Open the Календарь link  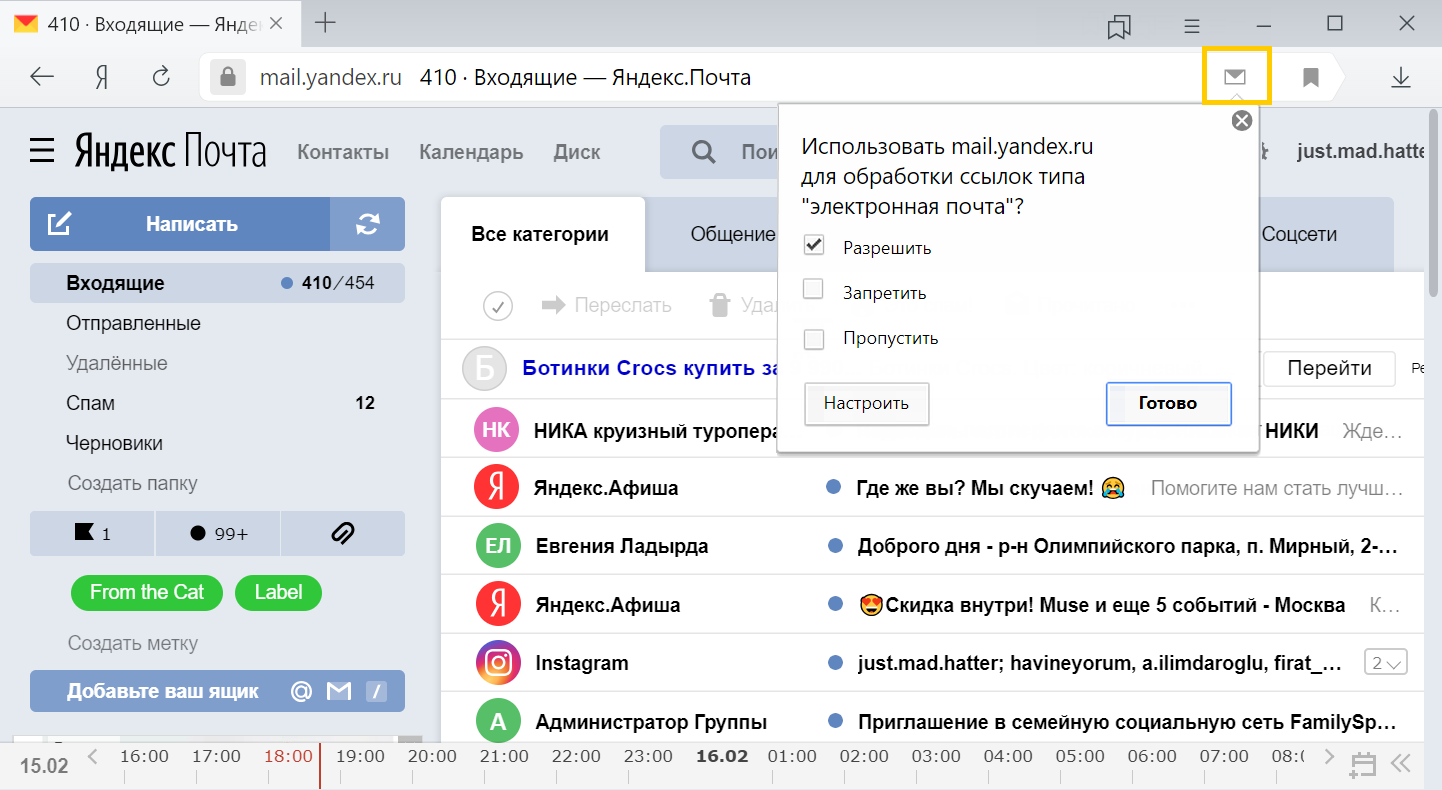pos(471,152)
